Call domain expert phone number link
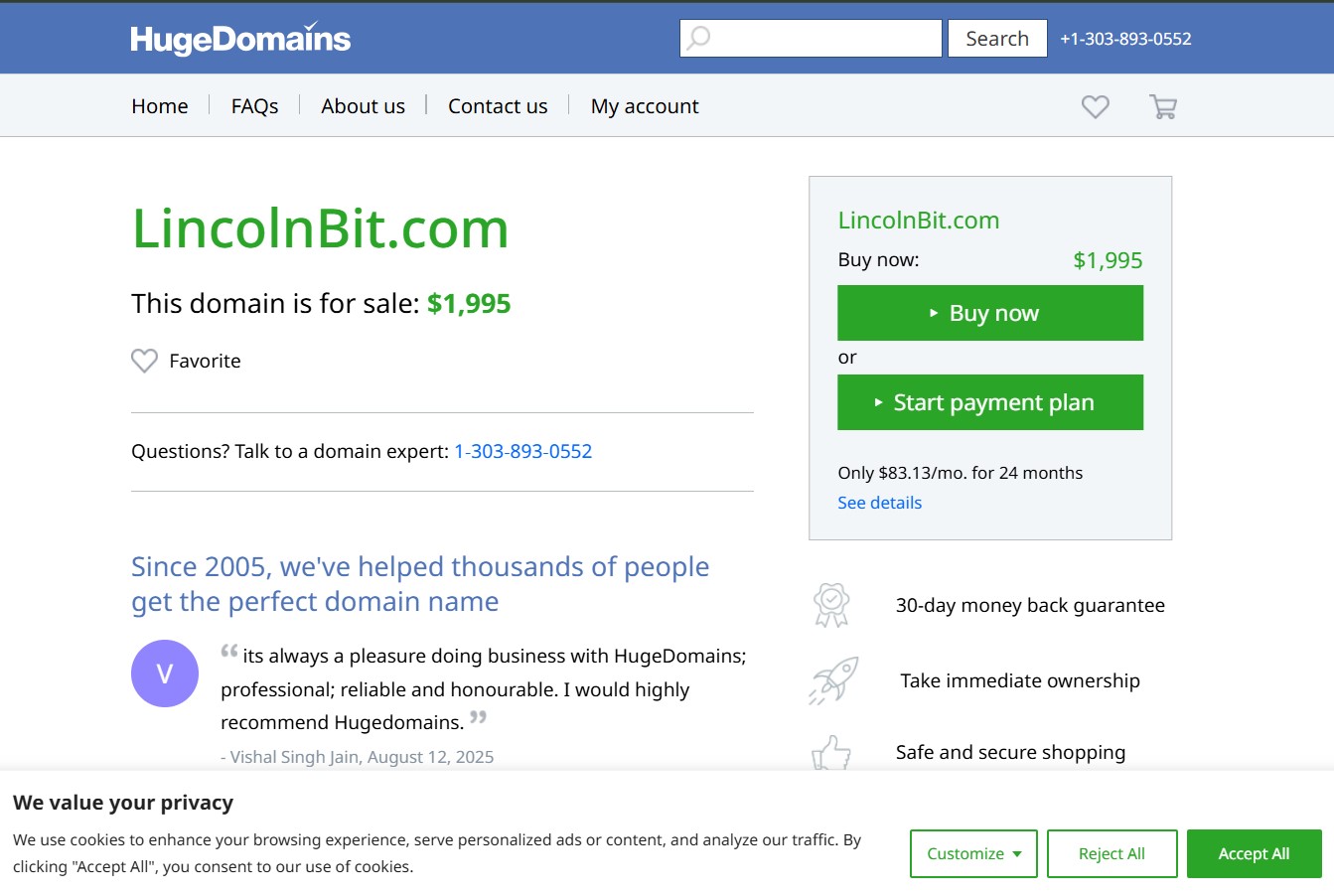The image size is (1334, 896). 522,451
